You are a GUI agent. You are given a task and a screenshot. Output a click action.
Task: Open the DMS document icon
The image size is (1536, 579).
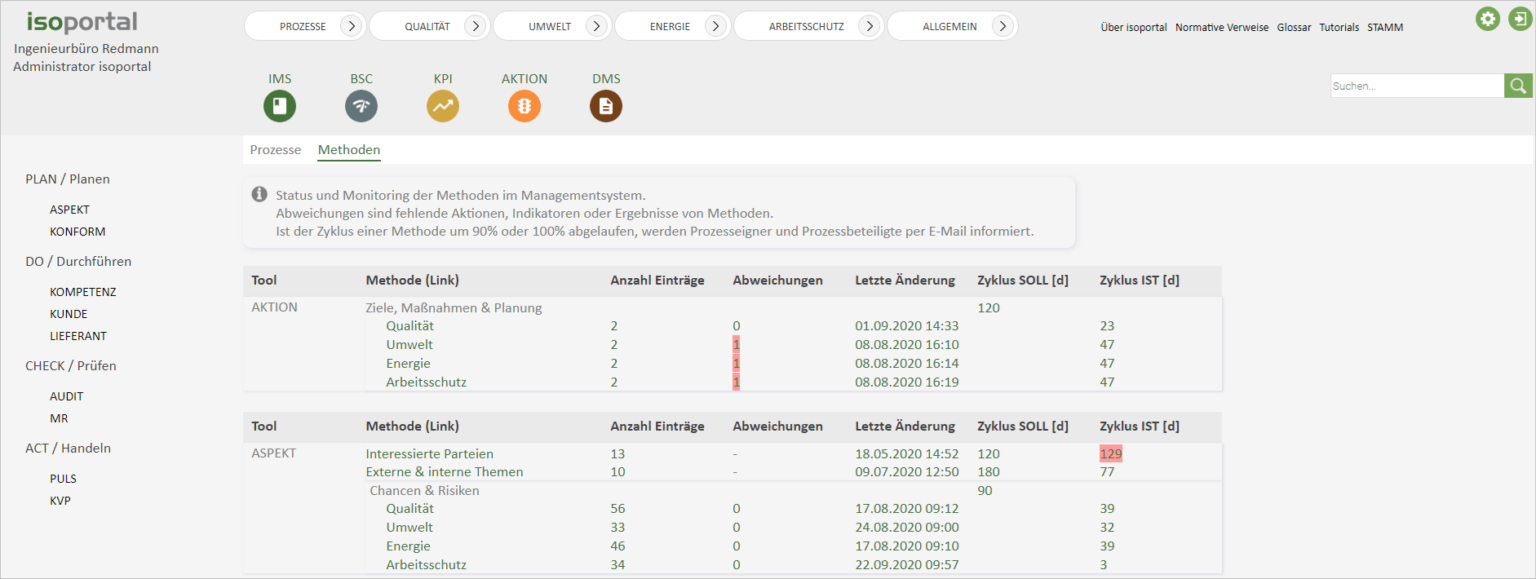(605, 104)
